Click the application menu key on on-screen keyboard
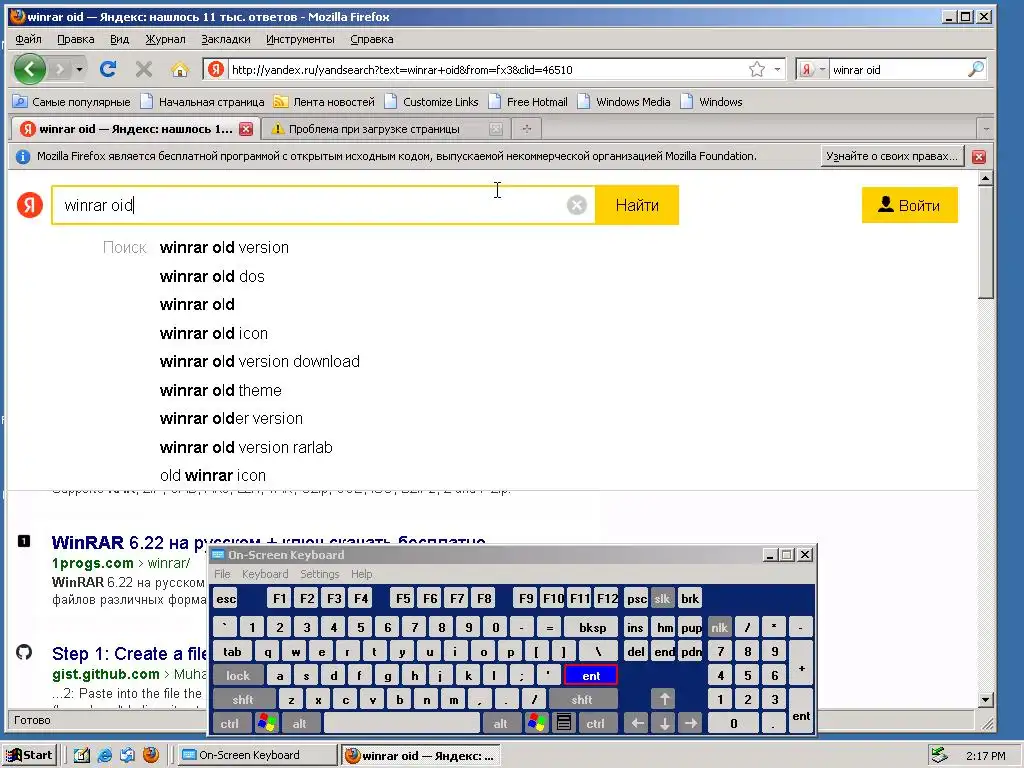 coord(564,723)
